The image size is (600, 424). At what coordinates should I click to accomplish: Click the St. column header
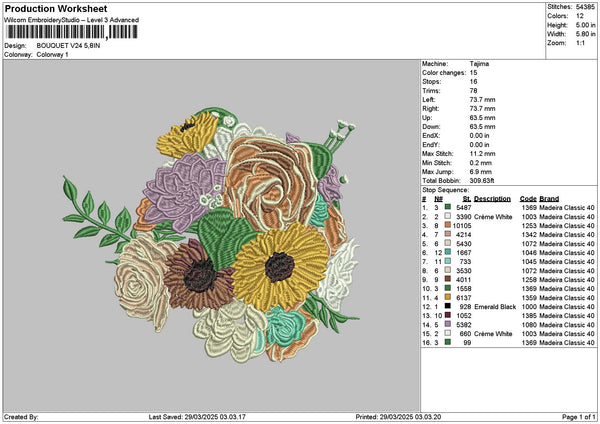pyautogui.click(x=466, y=199)
